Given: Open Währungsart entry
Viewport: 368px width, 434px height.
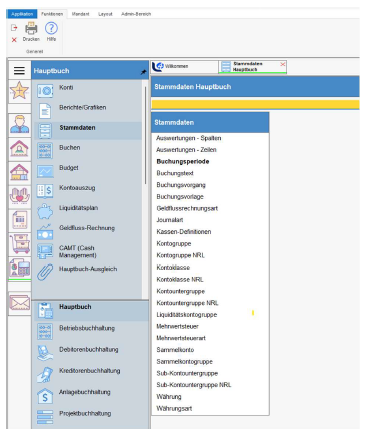Looking at the screenshot, I should click(x=174, y=408).
